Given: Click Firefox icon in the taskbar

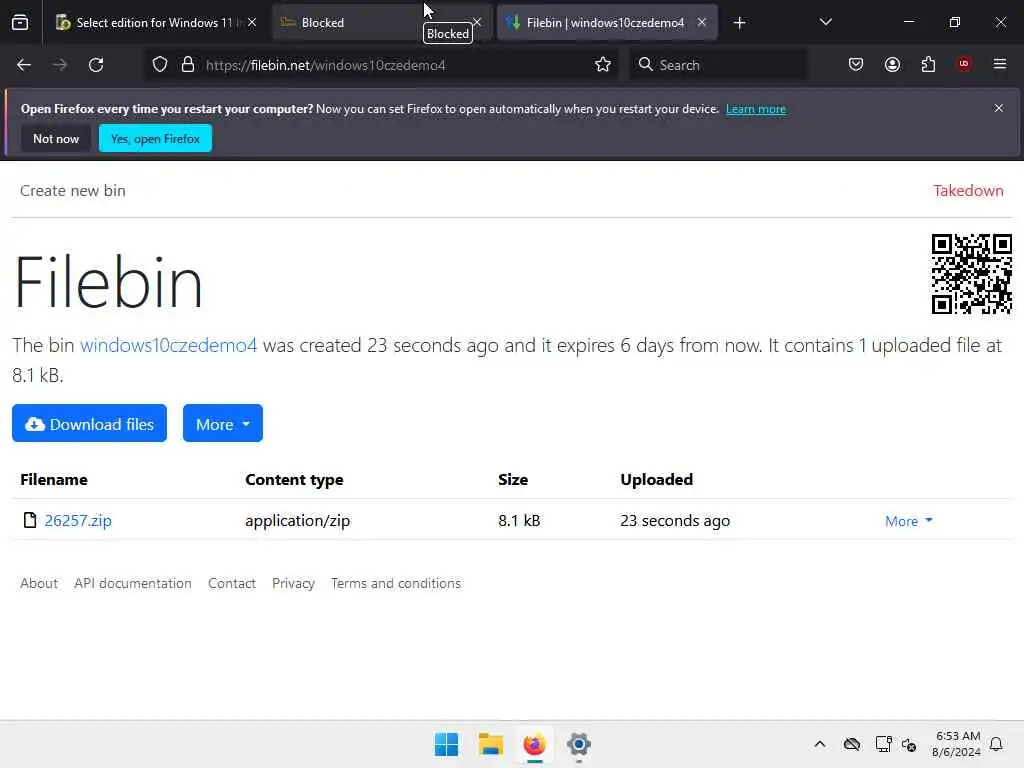Looking at the screenshot, I should (534, 744).
